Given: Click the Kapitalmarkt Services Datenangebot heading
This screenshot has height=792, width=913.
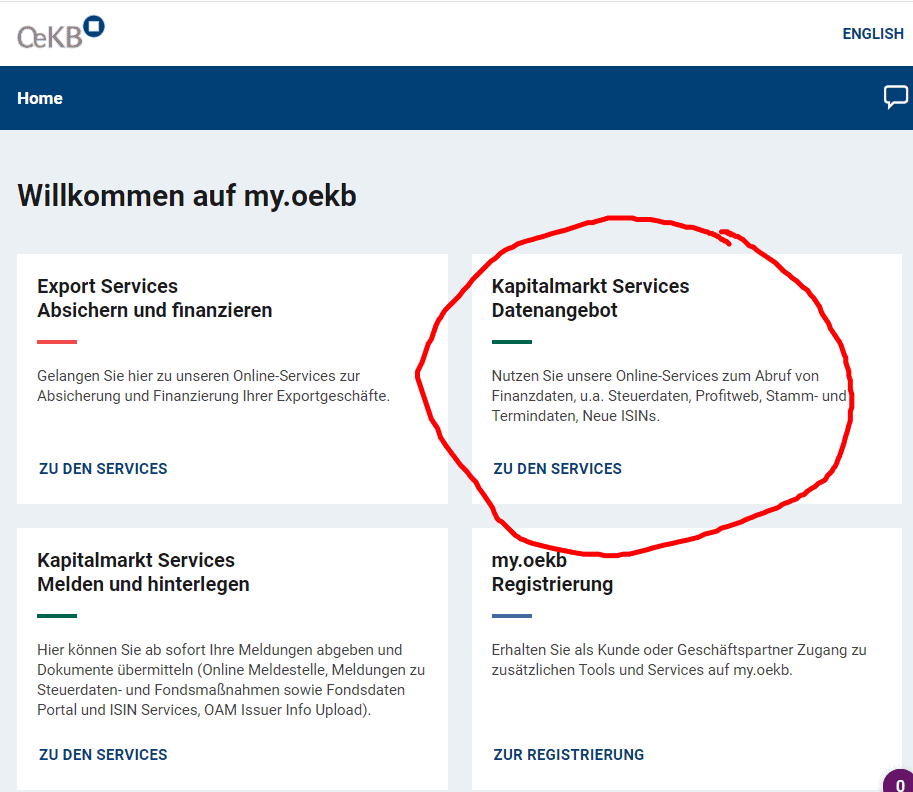Looking at the screenshot, I should (x=590, y=298).
